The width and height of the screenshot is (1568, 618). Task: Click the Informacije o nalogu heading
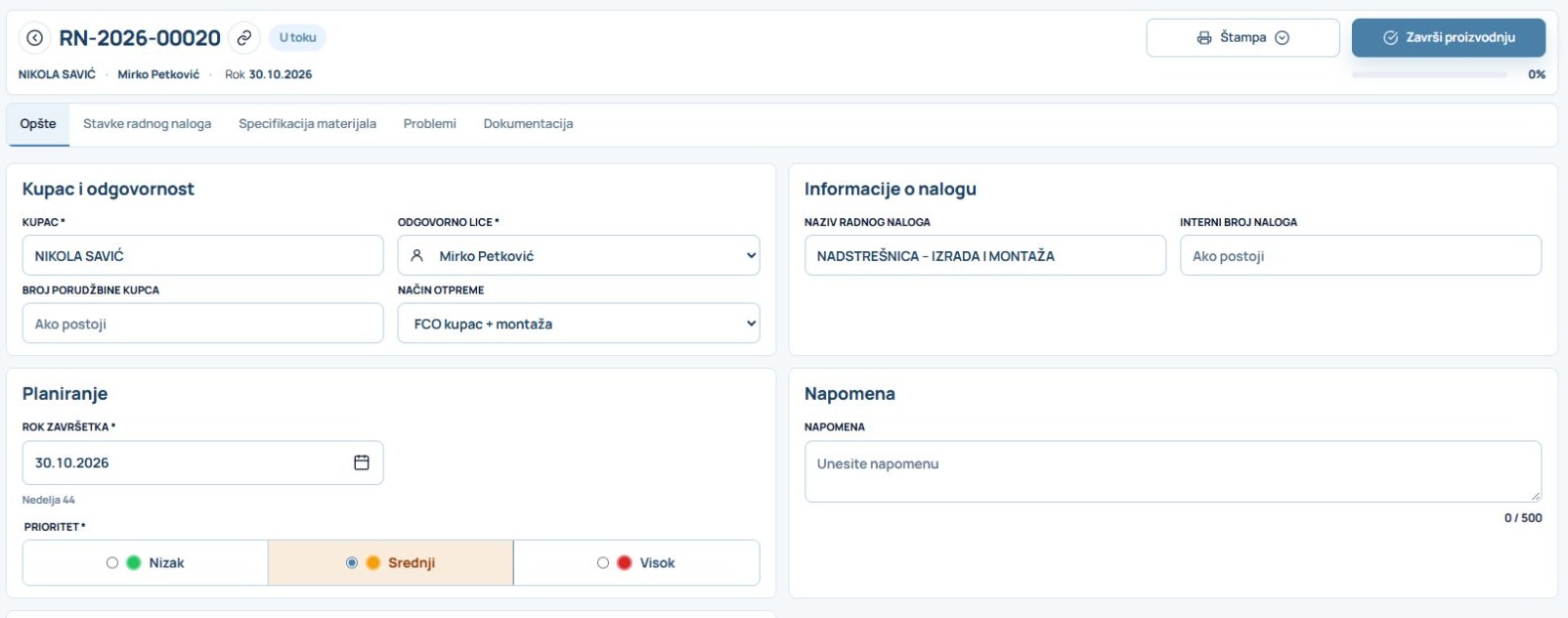coord(891,189)
